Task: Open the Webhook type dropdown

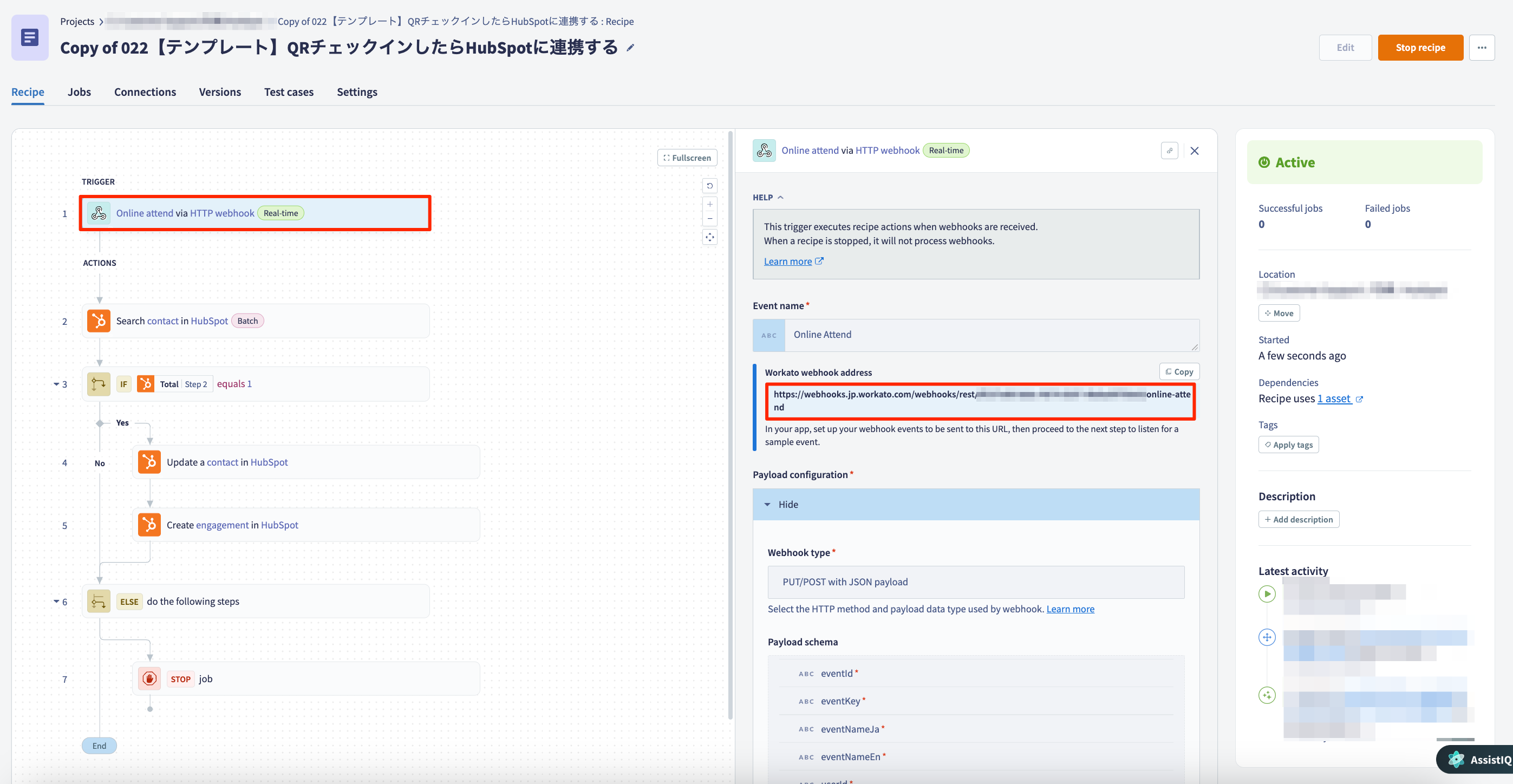Action: tap(976, 582)
